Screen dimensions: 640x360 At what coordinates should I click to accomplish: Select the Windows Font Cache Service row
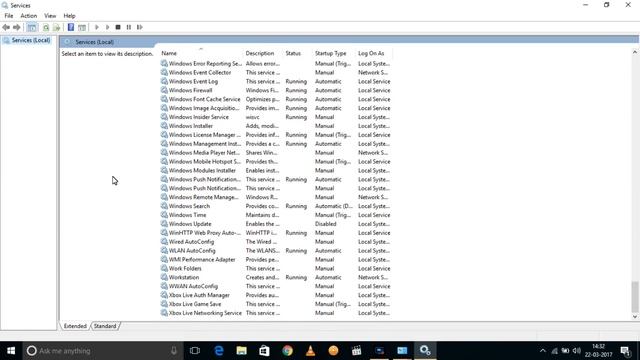276,99
